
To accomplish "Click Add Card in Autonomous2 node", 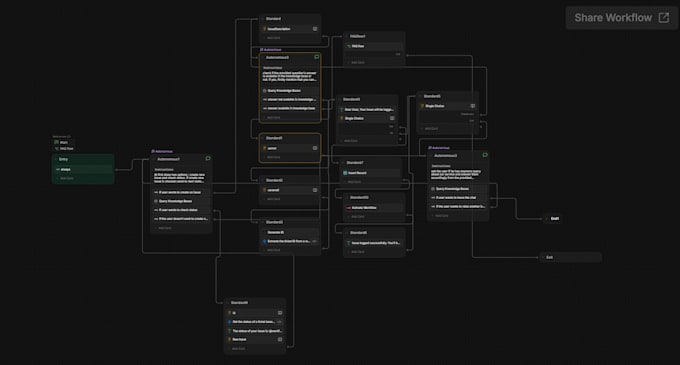I will 273,117.
